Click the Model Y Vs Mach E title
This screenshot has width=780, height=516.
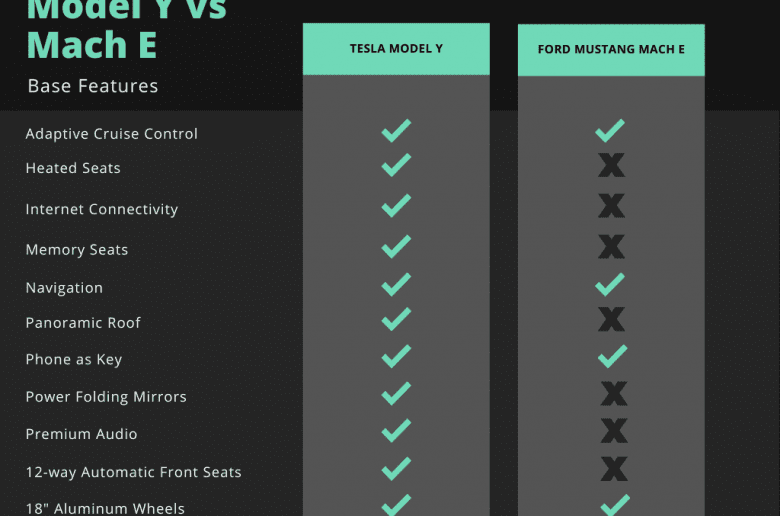tap(126, 29)
